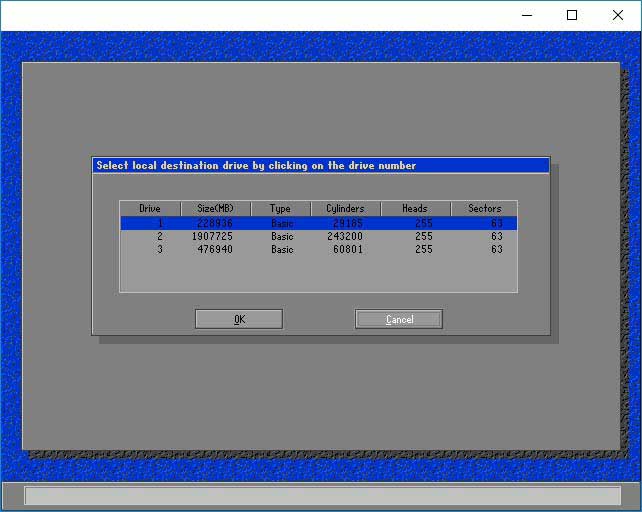642x512 pixels.
Task: Maximize the application window
Action: pos(572,15)
